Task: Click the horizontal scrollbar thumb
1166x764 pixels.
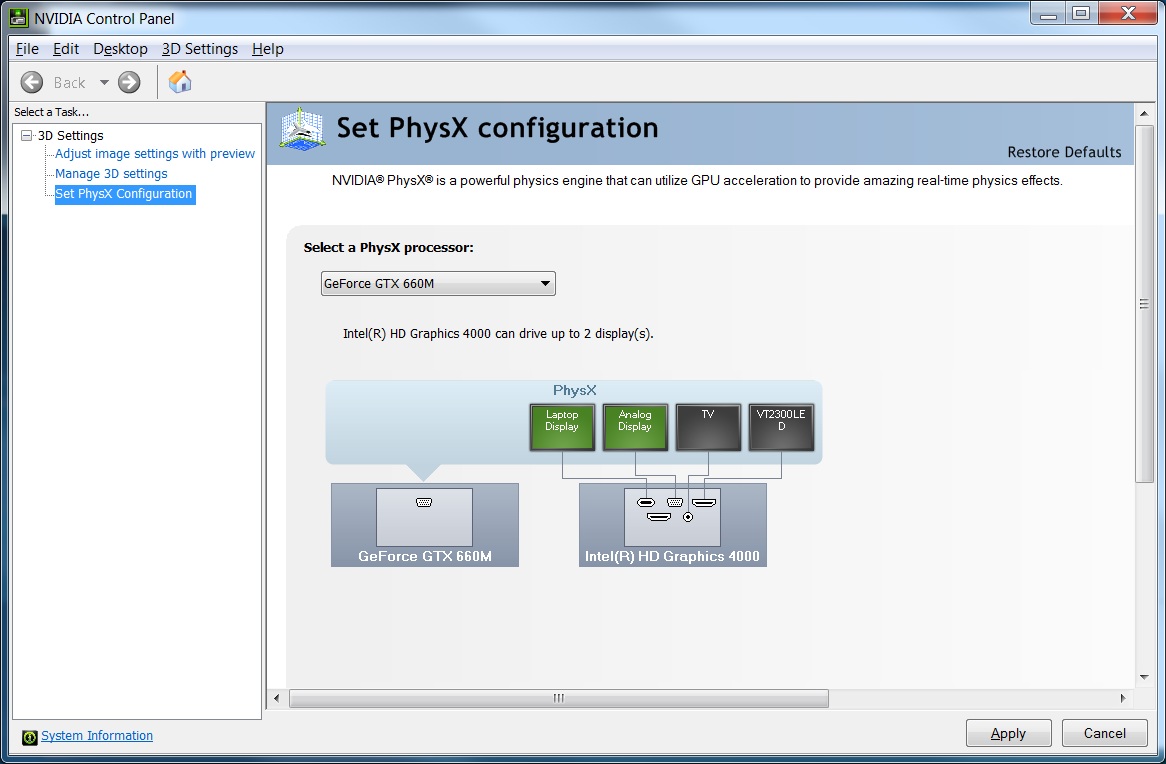Action: 558,699
